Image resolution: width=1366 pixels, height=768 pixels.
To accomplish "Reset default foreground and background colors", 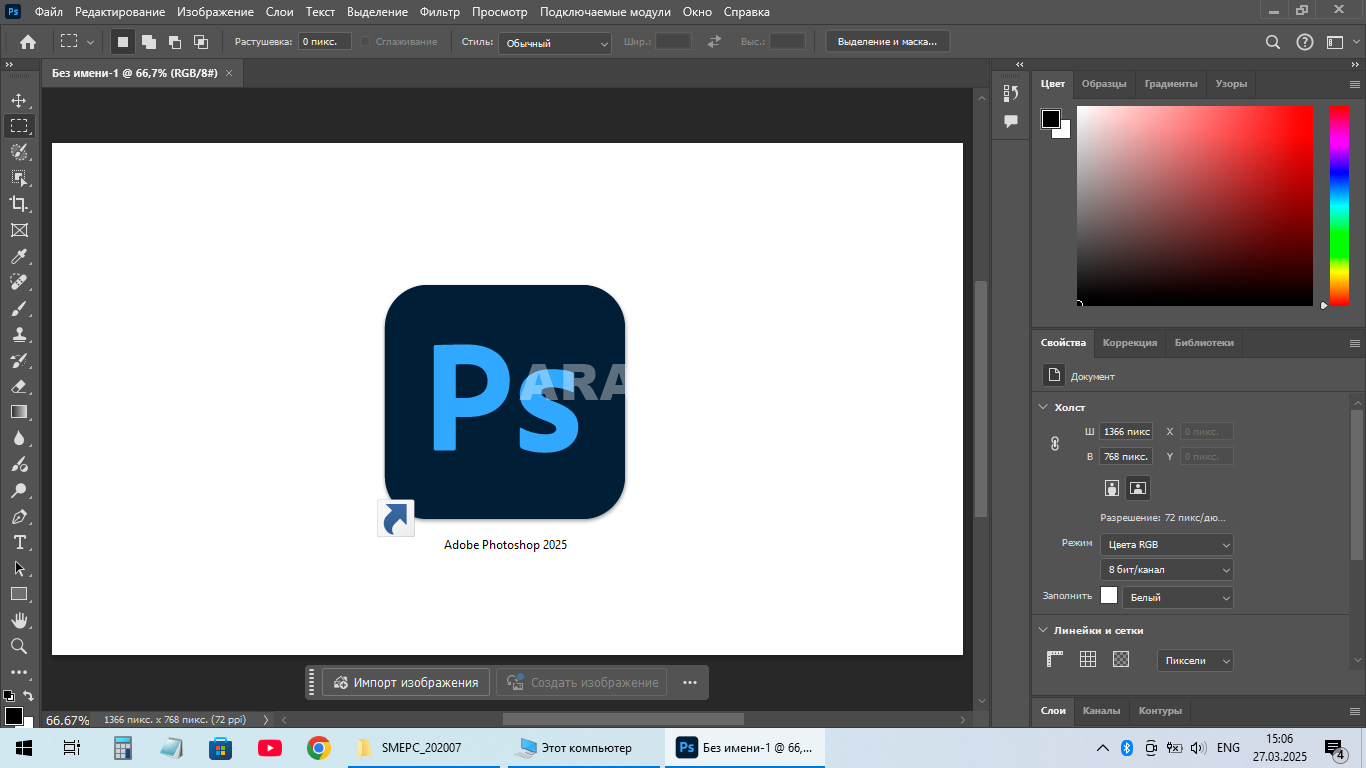I will click(x=8, y=695).
